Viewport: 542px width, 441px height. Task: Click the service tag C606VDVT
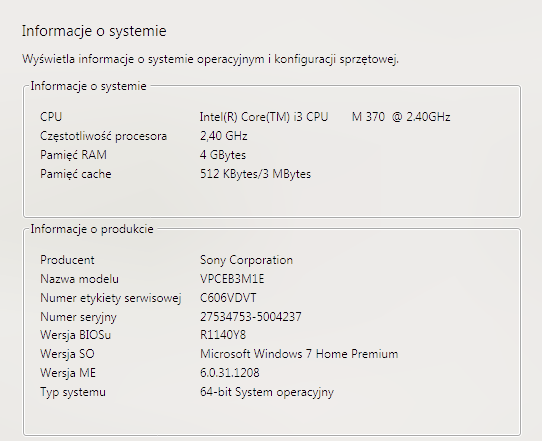pyautogui.click(x=228, y=298)
